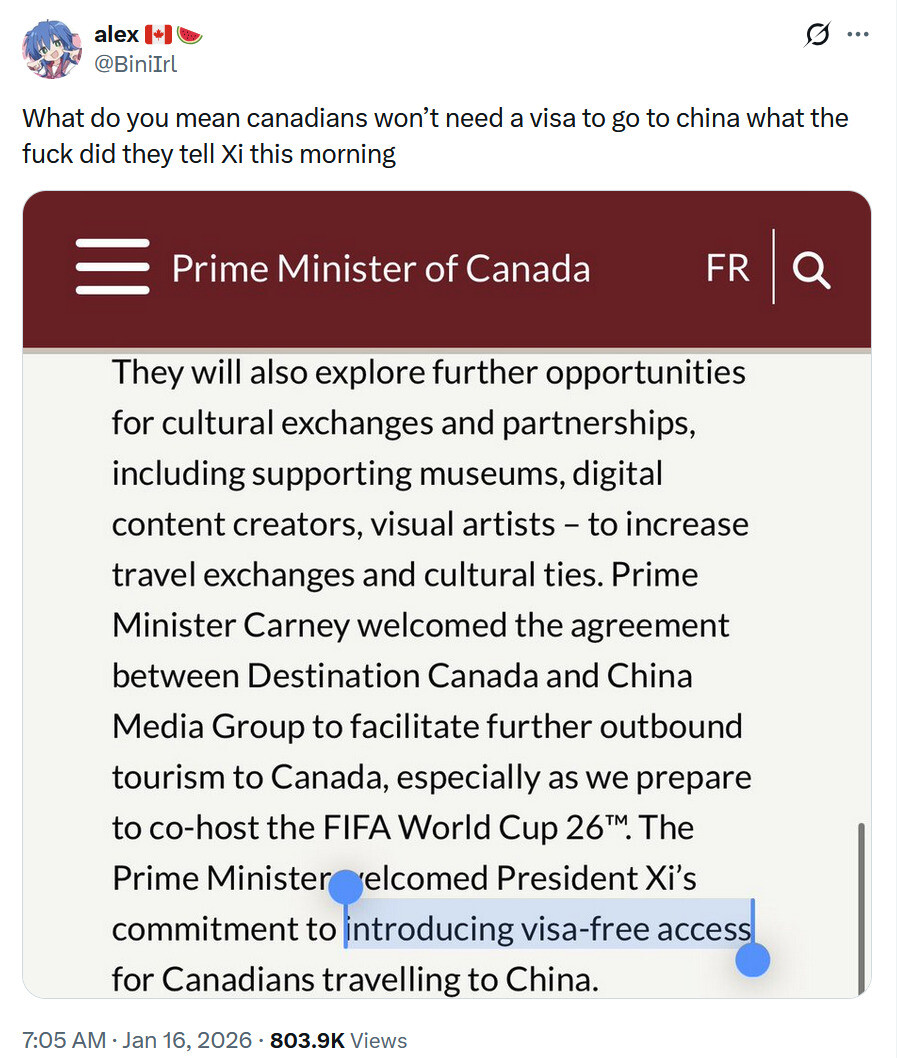897x1058 pixels.
Task: Click the hamburger menu icon
Action: (112, 267)
